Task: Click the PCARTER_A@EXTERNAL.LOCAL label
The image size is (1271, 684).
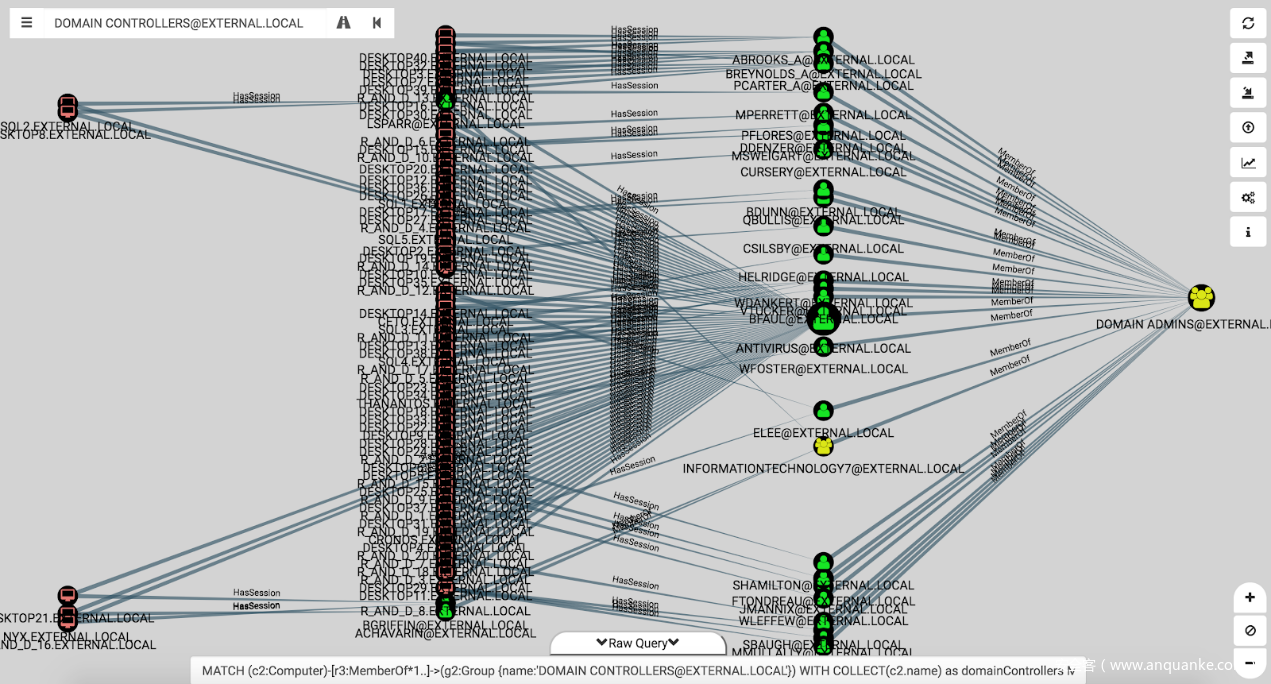Action: pos(824,86)
